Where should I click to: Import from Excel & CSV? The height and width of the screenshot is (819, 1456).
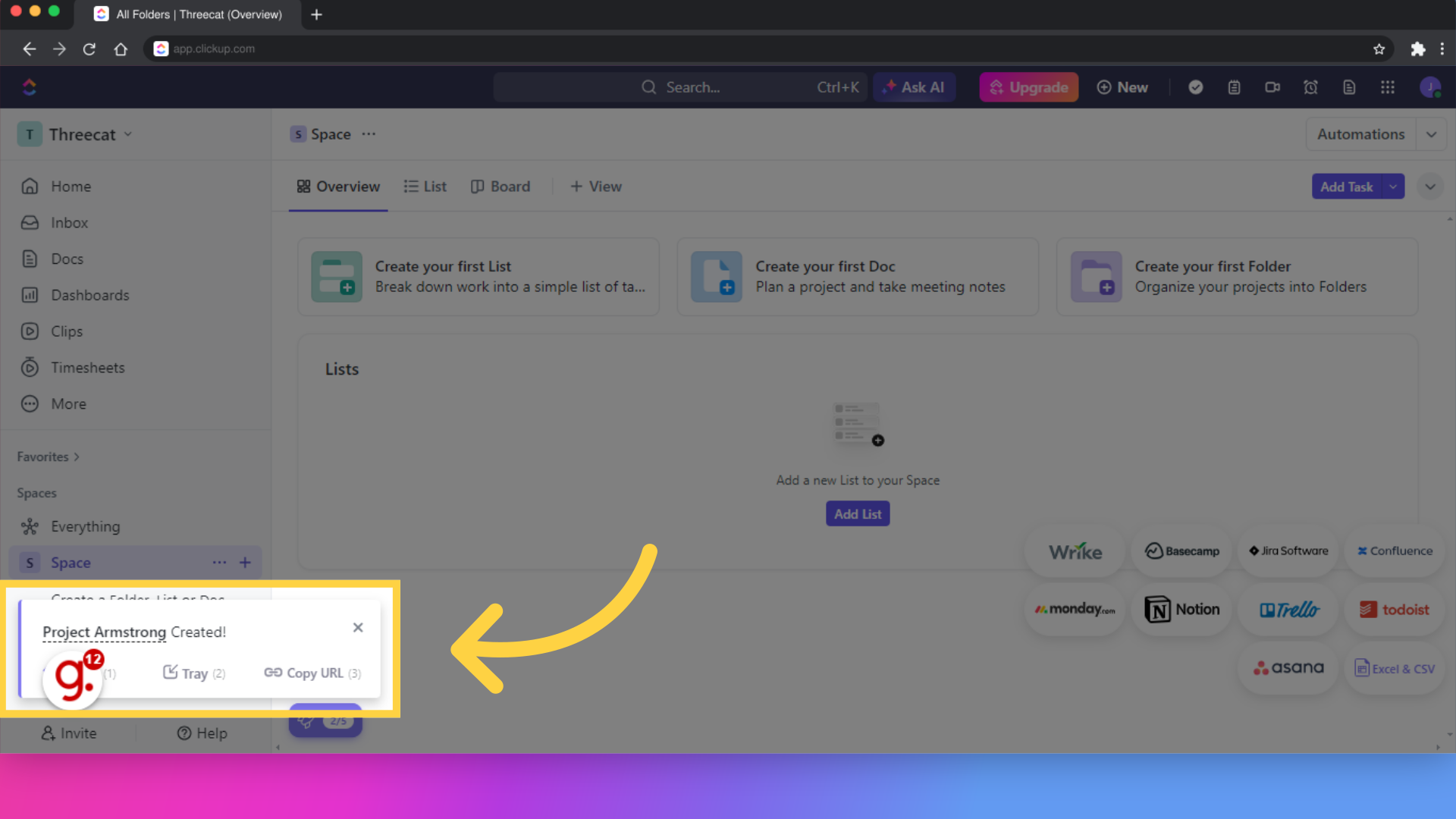tap(1395, 668)
